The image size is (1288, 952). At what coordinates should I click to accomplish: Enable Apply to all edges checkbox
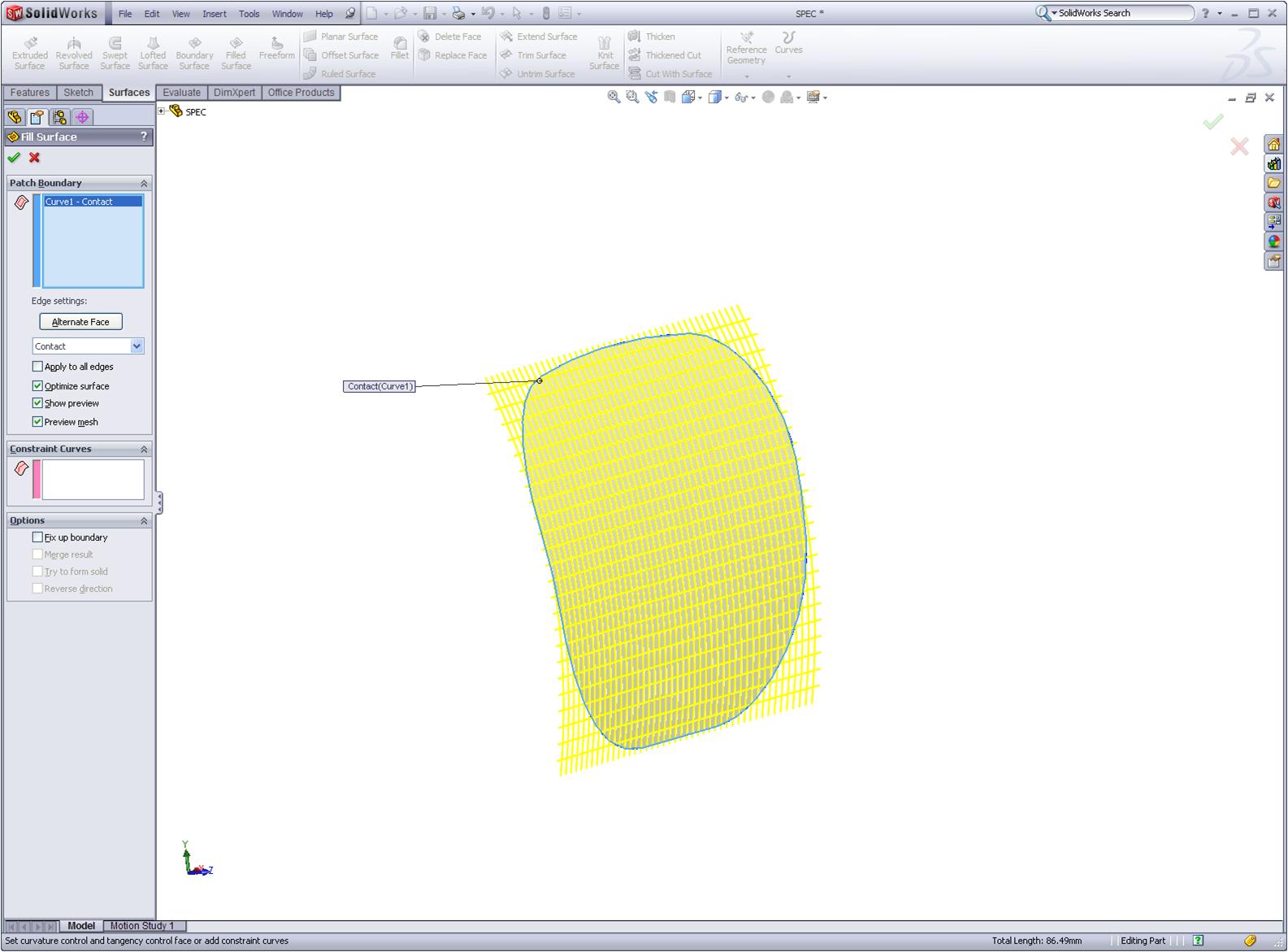coord(37,367)
